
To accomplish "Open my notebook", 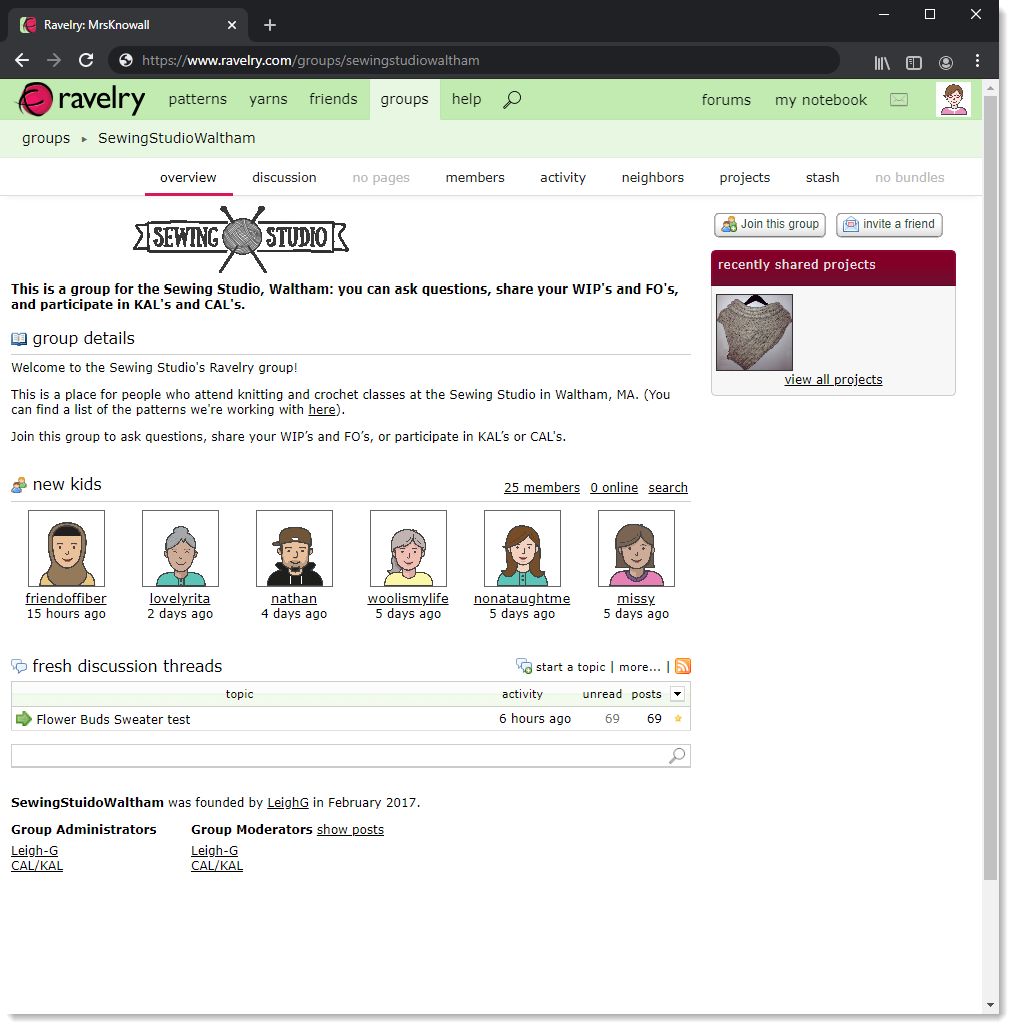I will tap(820, 100).
